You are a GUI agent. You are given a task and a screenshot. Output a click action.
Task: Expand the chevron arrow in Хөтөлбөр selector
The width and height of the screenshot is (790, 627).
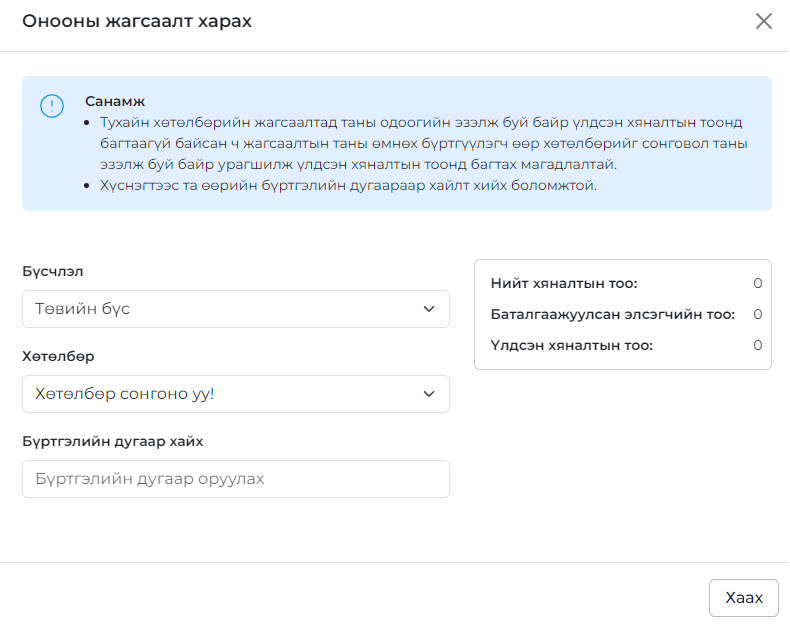coord(429,394)
